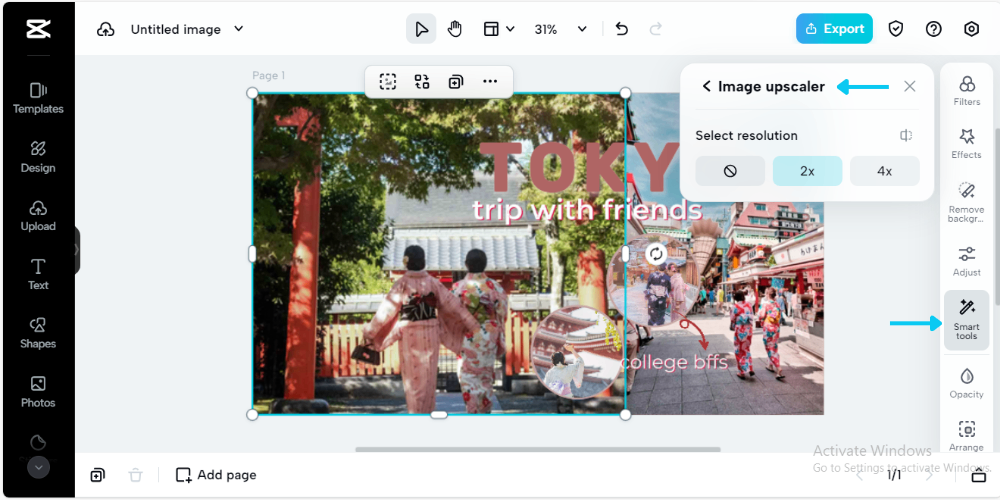Open the Upload panel
Screen dimensions: 1000x500
point(38,216)
